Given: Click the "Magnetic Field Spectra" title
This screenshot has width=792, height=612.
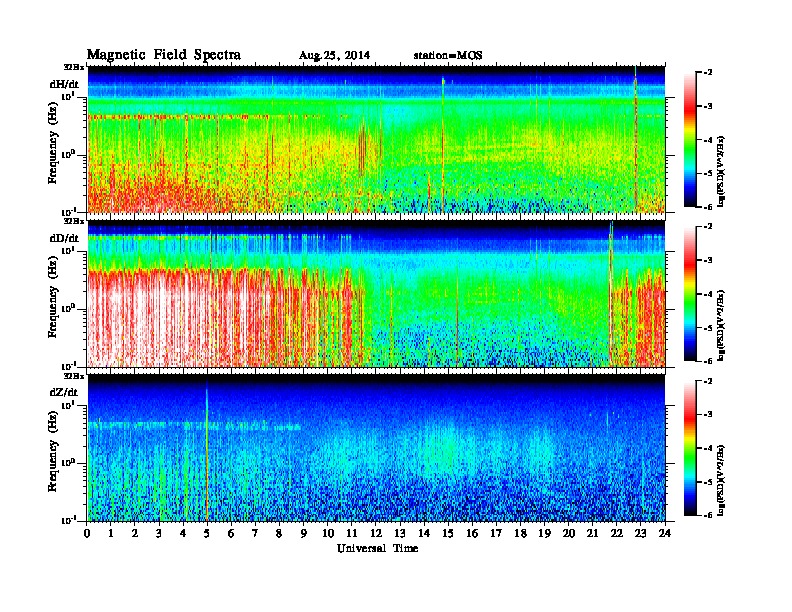Looking at the screenshot, I should click(164, 55).
